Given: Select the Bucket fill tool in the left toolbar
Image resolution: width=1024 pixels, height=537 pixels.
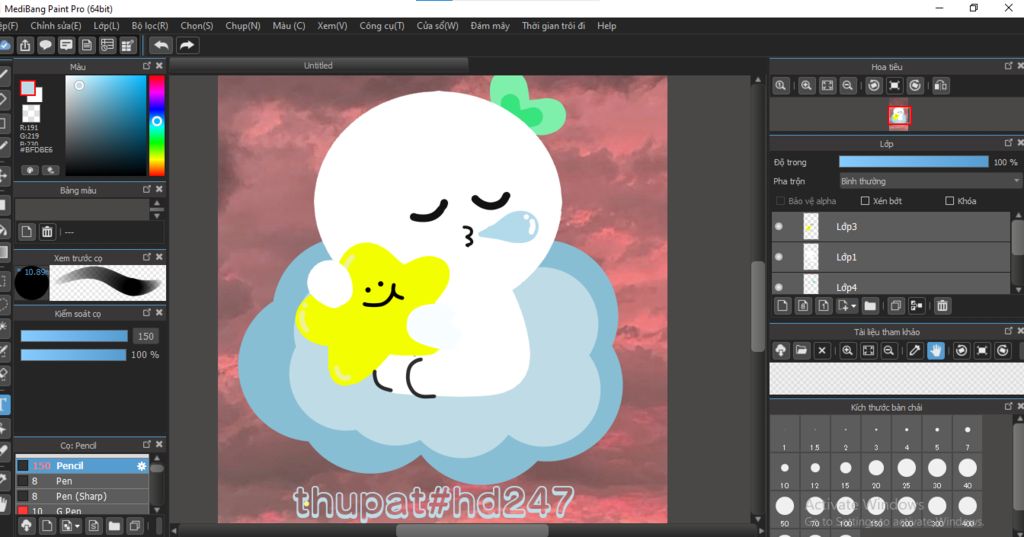Looking at the screenshot, I should pos(4,230).
